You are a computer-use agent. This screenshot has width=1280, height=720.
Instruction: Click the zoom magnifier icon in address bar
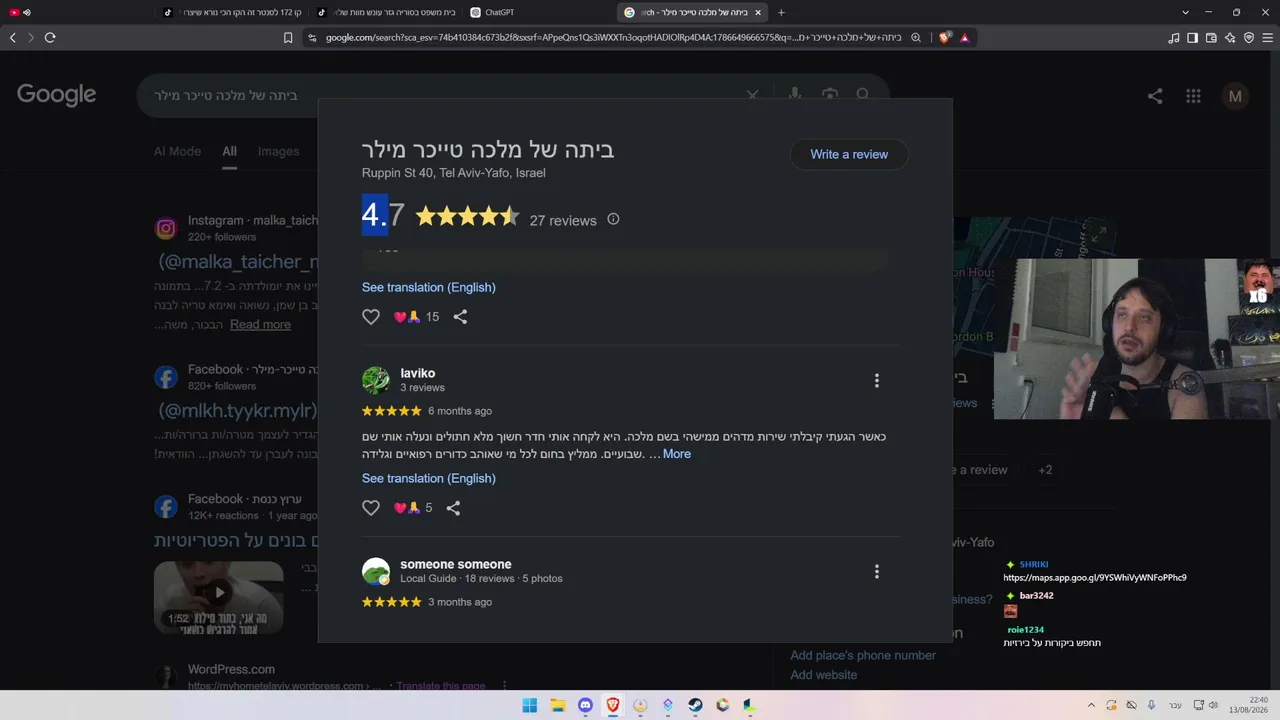click(916, 38)
